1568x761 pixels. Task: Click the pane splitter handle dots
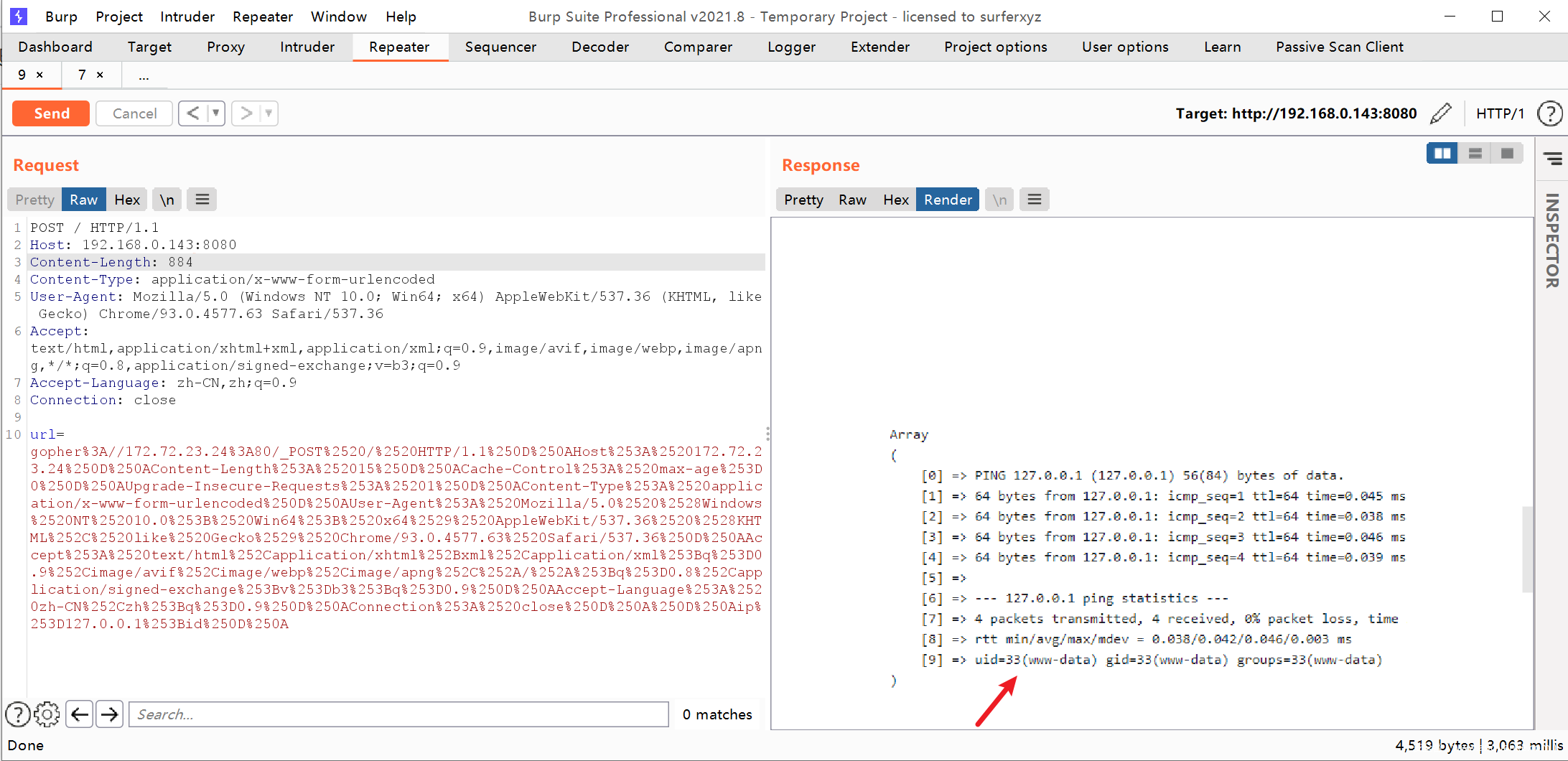click(767, 434)
